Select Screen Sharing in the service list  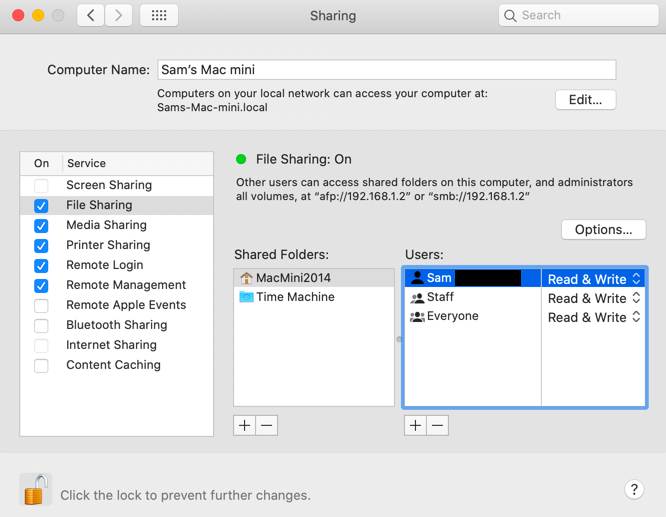[x=116, y=185]
